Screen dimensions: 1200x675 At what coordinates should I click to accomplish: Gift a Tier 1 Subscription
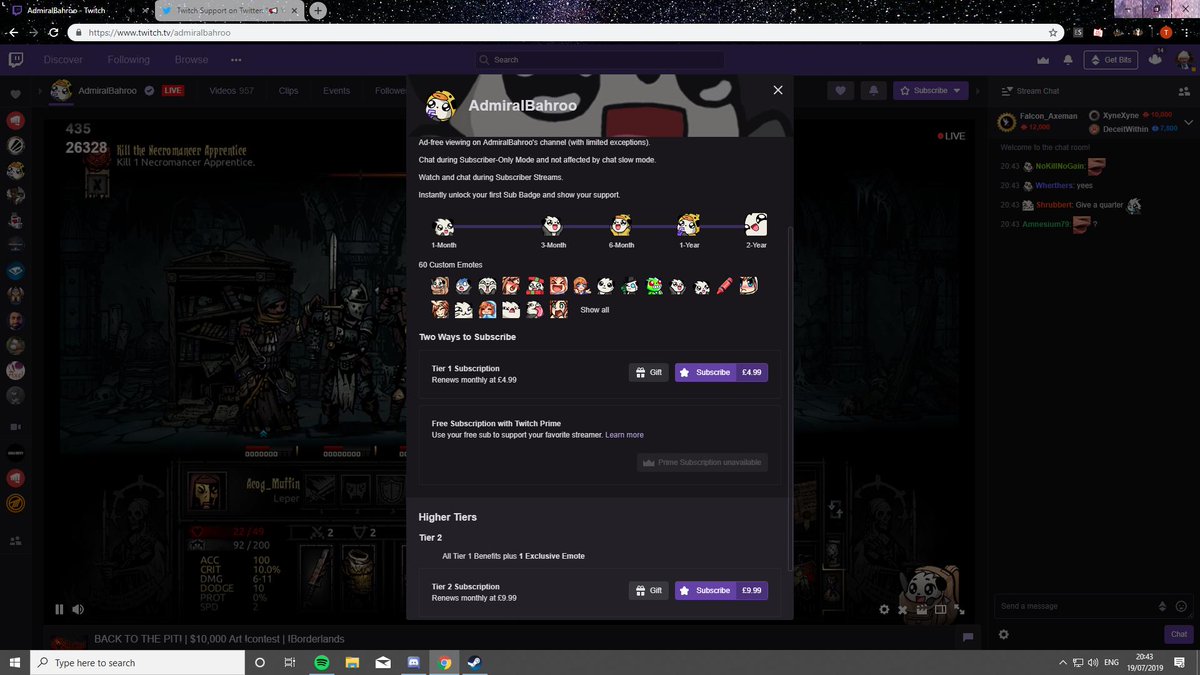(649, 372)
